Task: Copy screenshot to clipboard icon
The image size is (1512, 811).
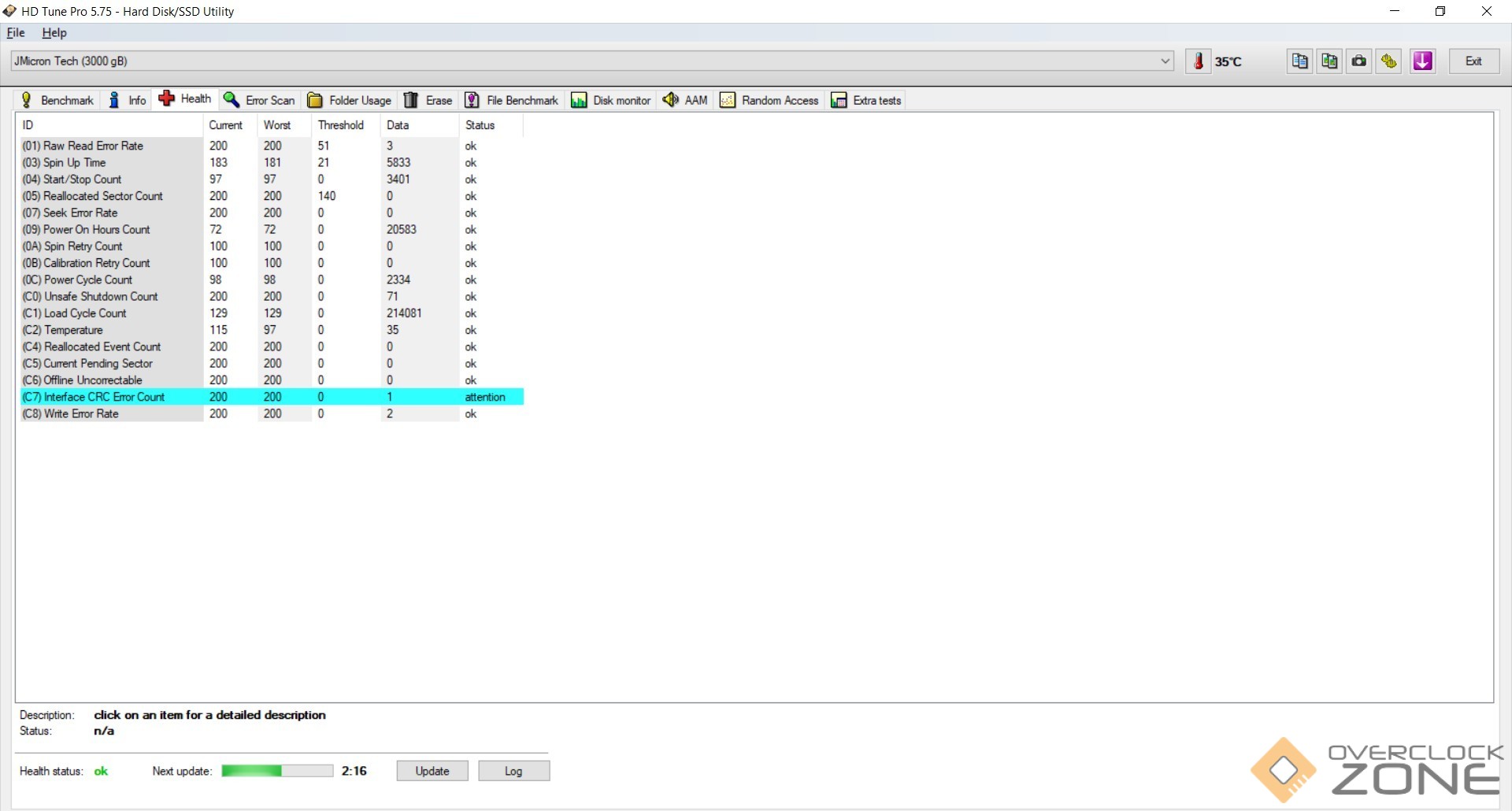Action: pyautogui.click(x=1329, y=61)
